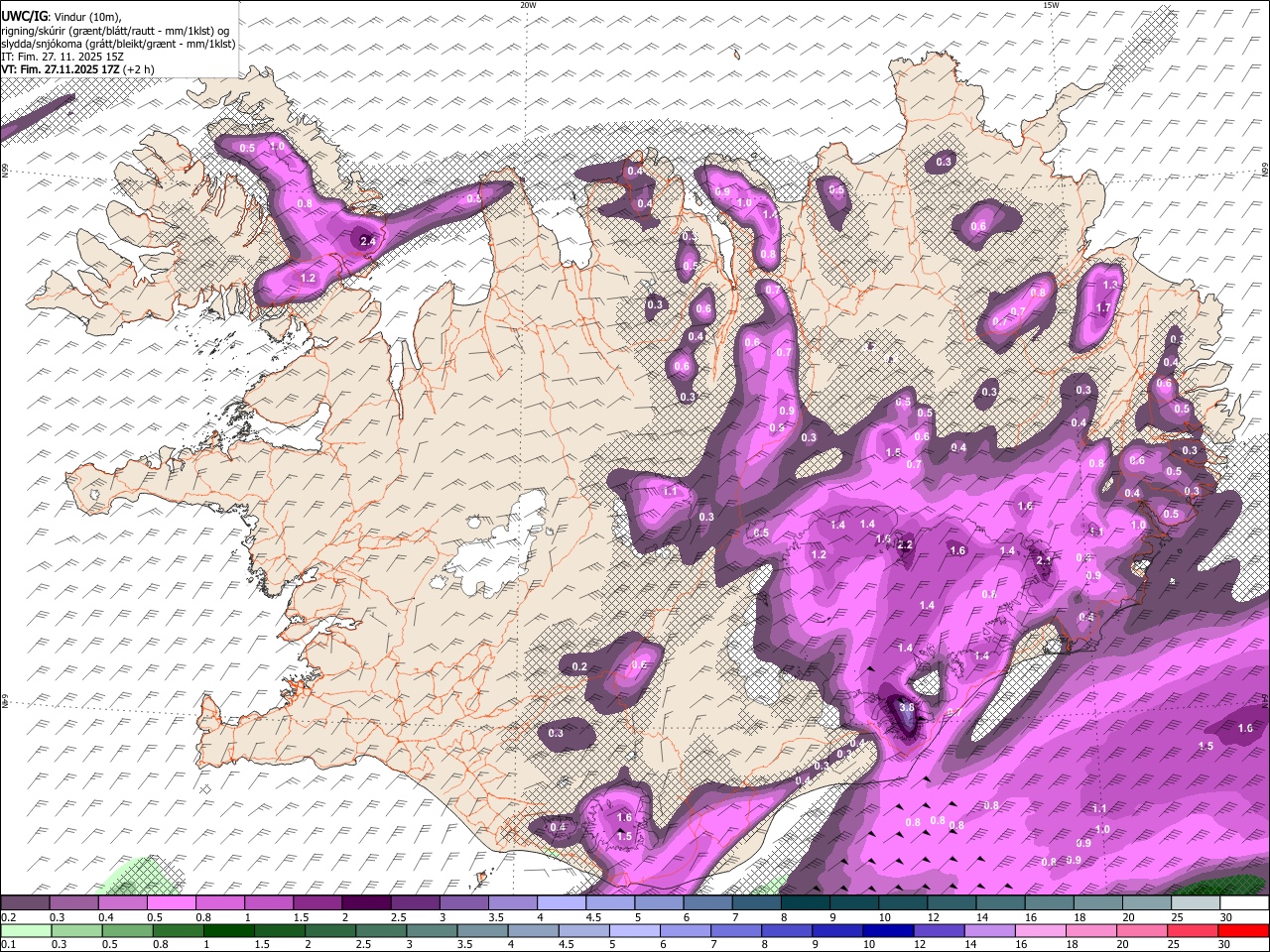
Task: Click the darkest green 1 swatch in lower legend
Action: click(x=228, y=931)
